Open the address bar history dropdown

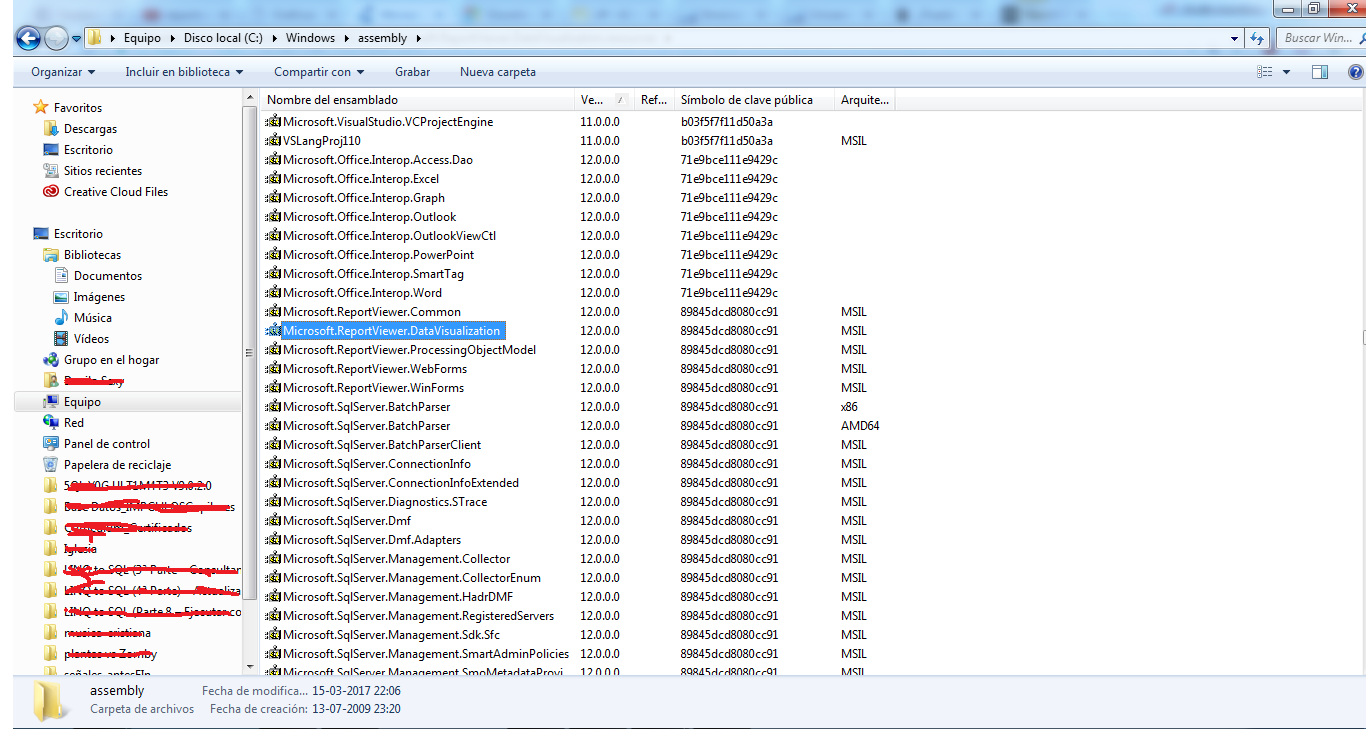coord(1235,38)
